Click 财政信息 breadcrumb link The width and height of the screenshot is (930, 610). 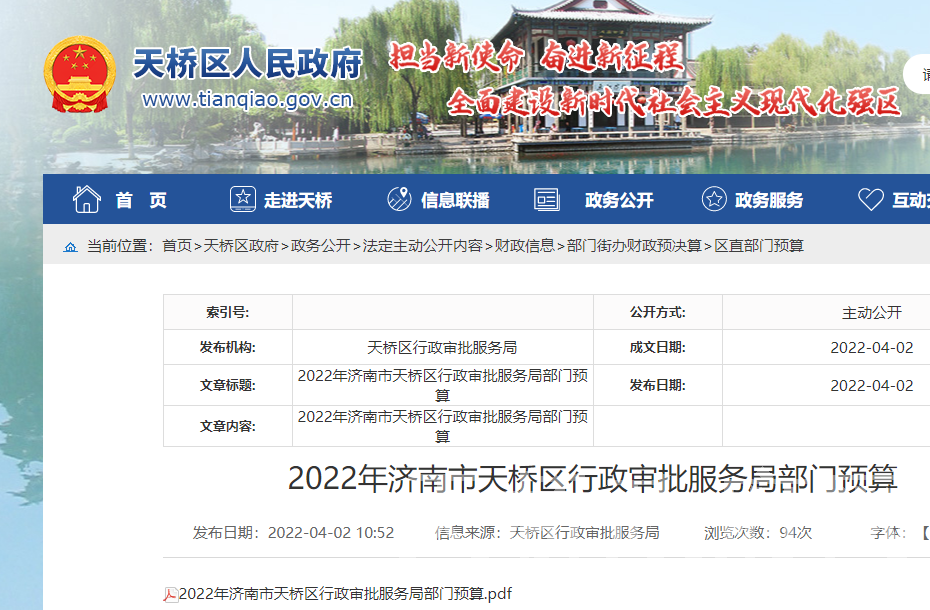point(524,246)
